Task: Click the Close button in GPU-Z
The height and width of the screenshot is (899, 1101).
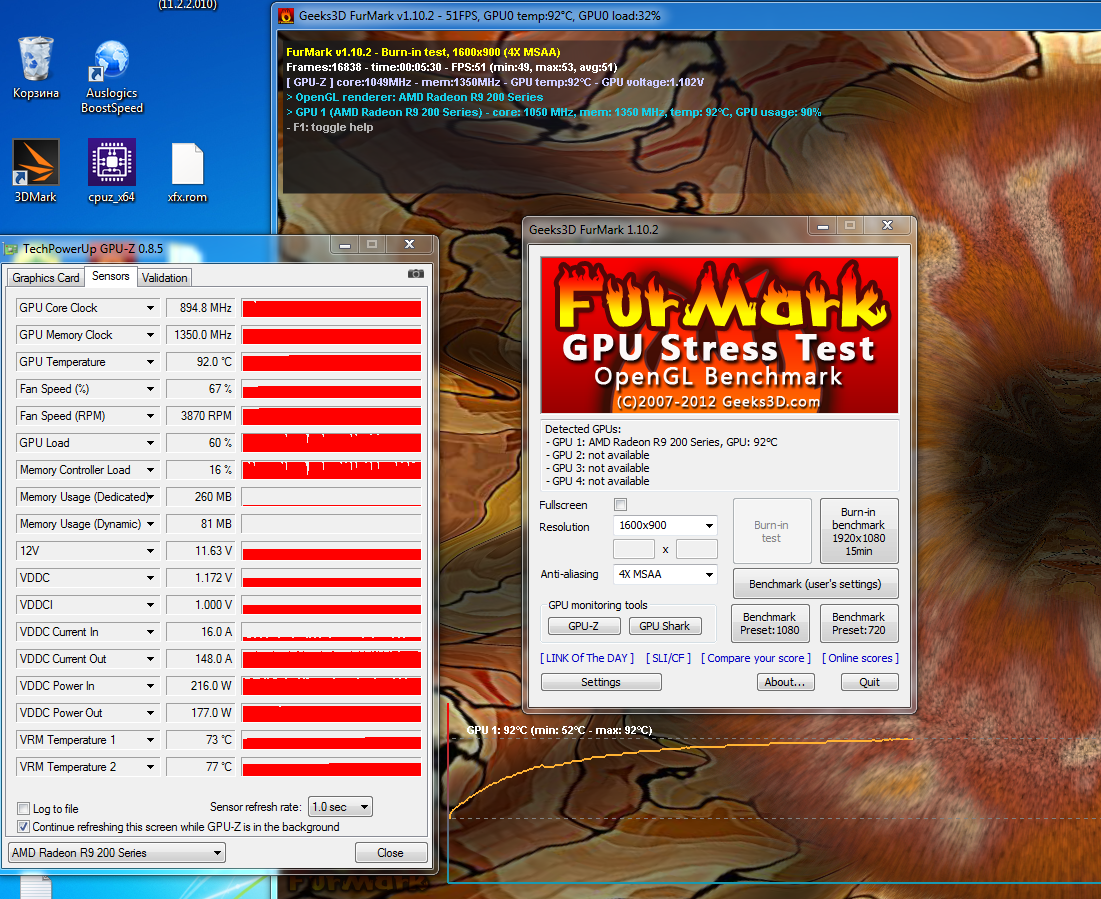Action: [390, 853]
